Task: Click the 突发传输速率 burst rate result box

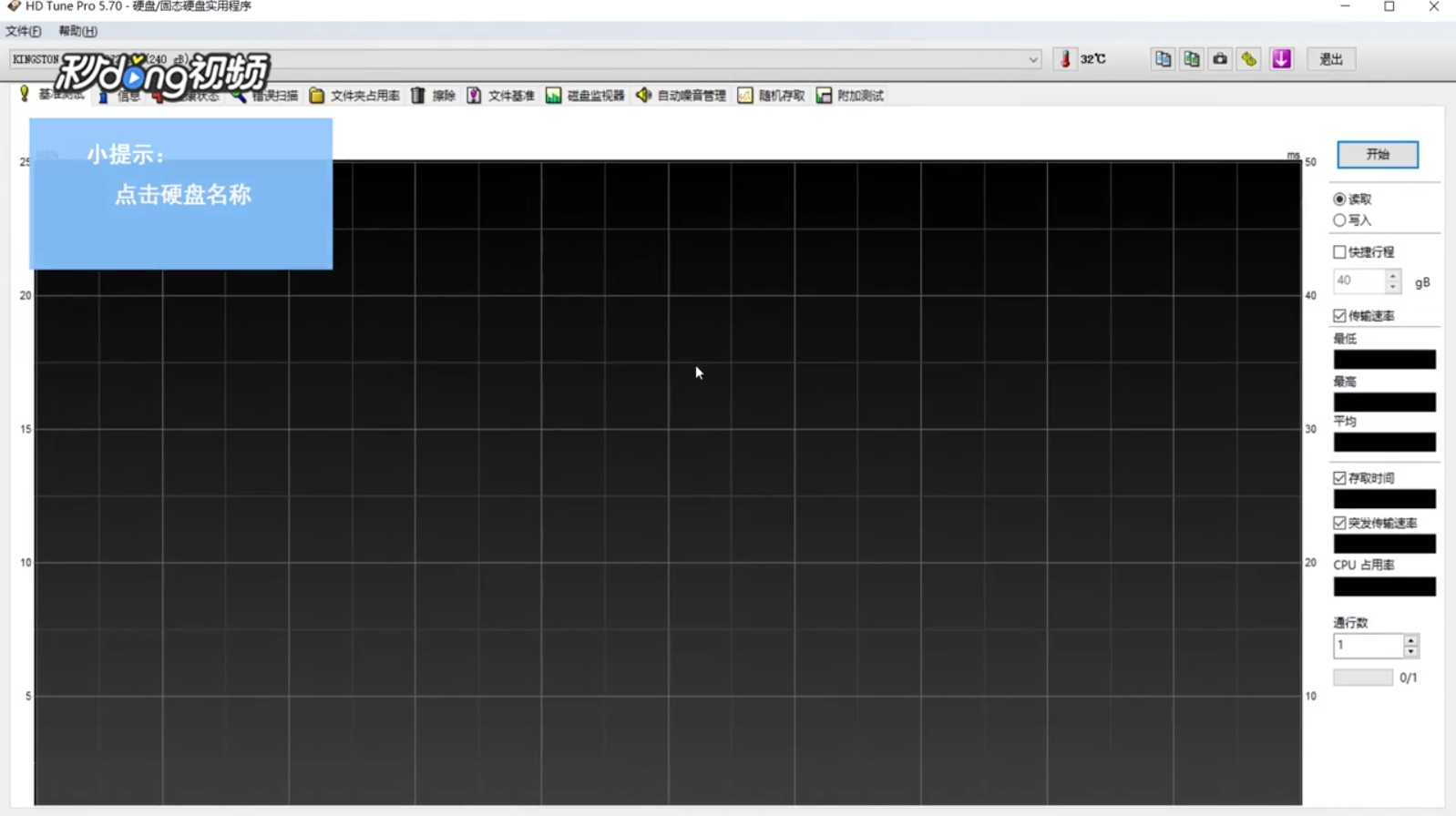Action: (1384, 545)
